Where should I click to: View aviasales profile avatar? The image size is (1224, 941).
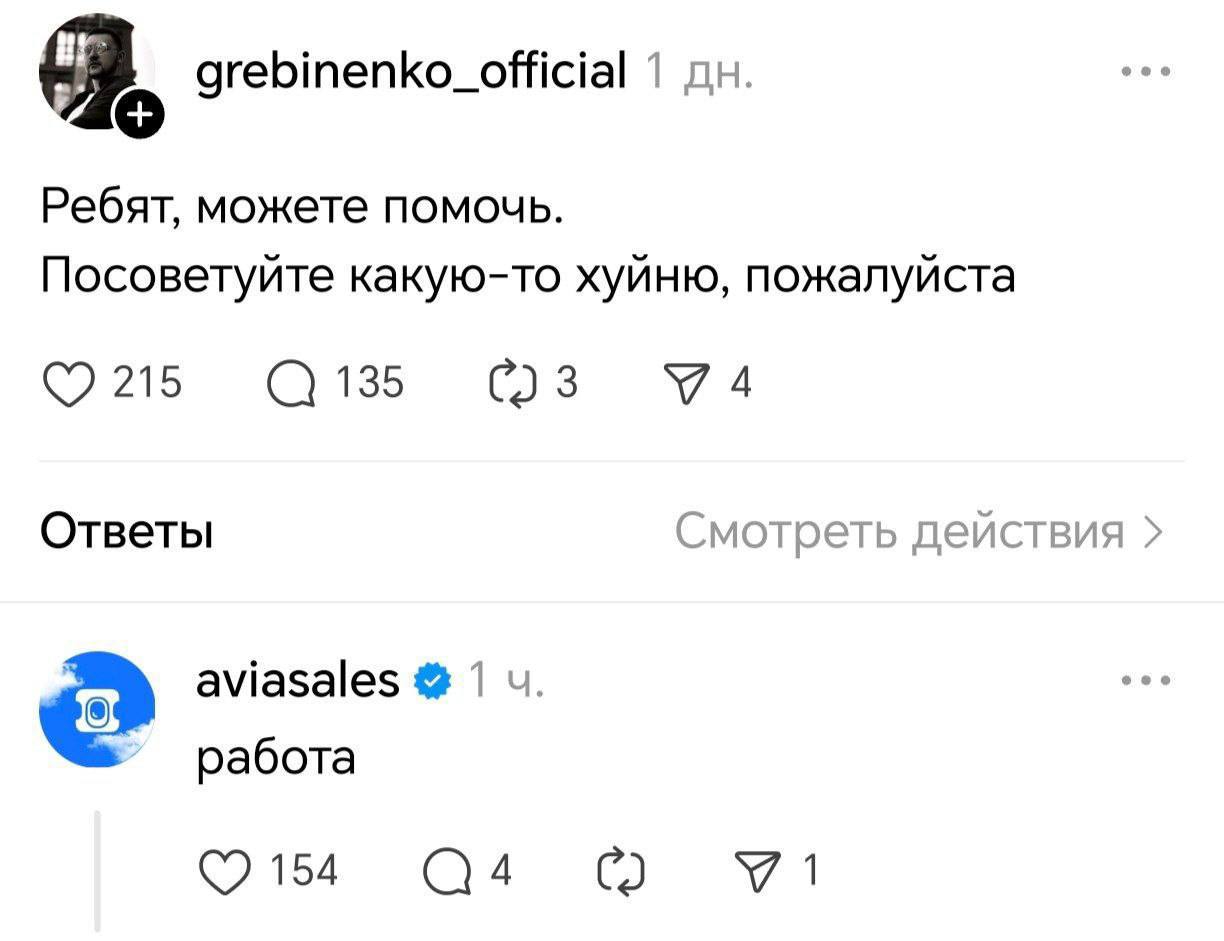click(x=97, y=709)
